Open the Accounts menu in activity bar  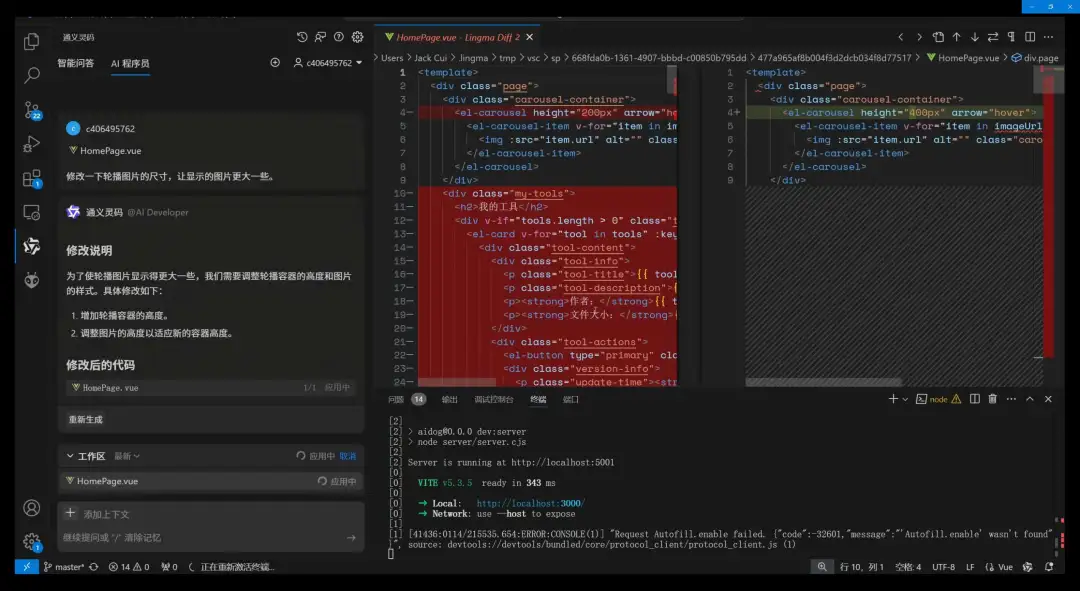(x=31, y=508)
